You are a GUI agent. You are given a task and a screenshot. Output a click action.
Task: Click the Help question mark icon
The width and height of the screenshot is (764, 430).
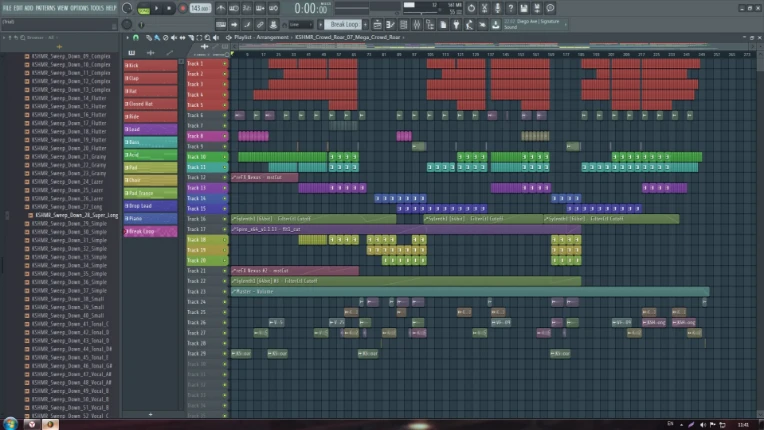click(x=511, y=8)
